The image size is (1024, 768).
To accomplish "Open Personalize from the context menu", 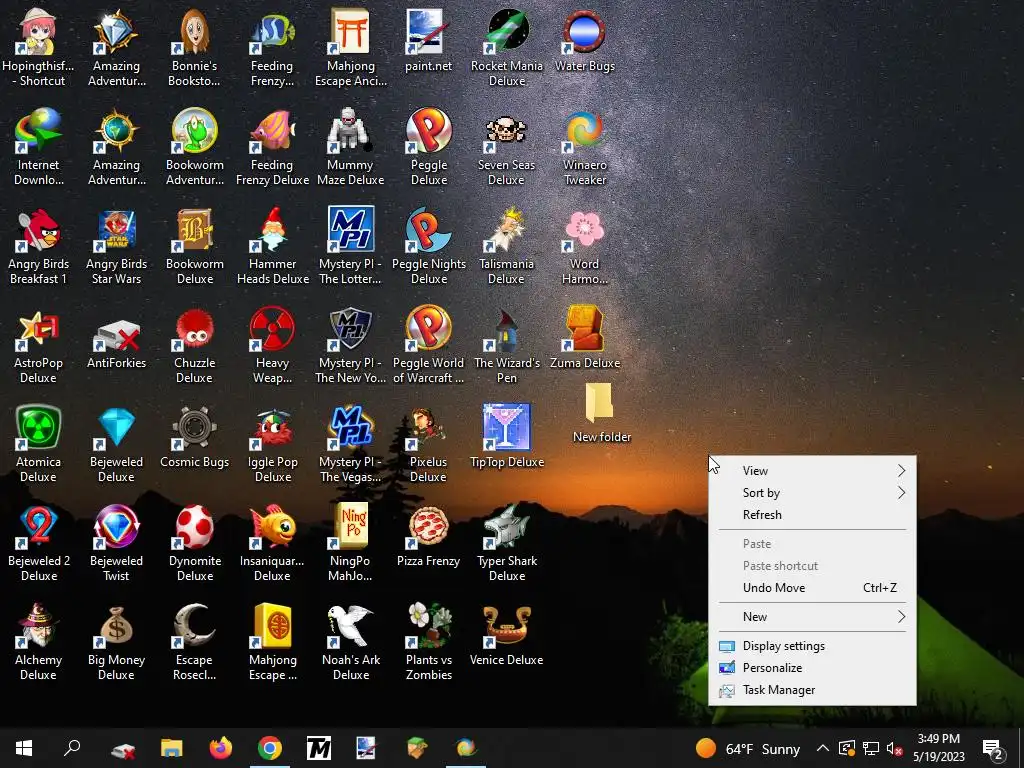I will 812,667.
